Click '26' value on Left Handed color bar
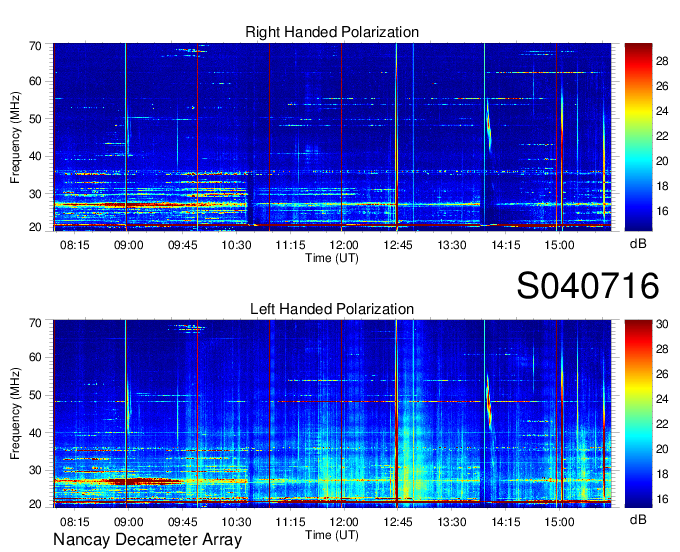The width and height of the screenshot is (680, 552). click(x=662, y=374)
